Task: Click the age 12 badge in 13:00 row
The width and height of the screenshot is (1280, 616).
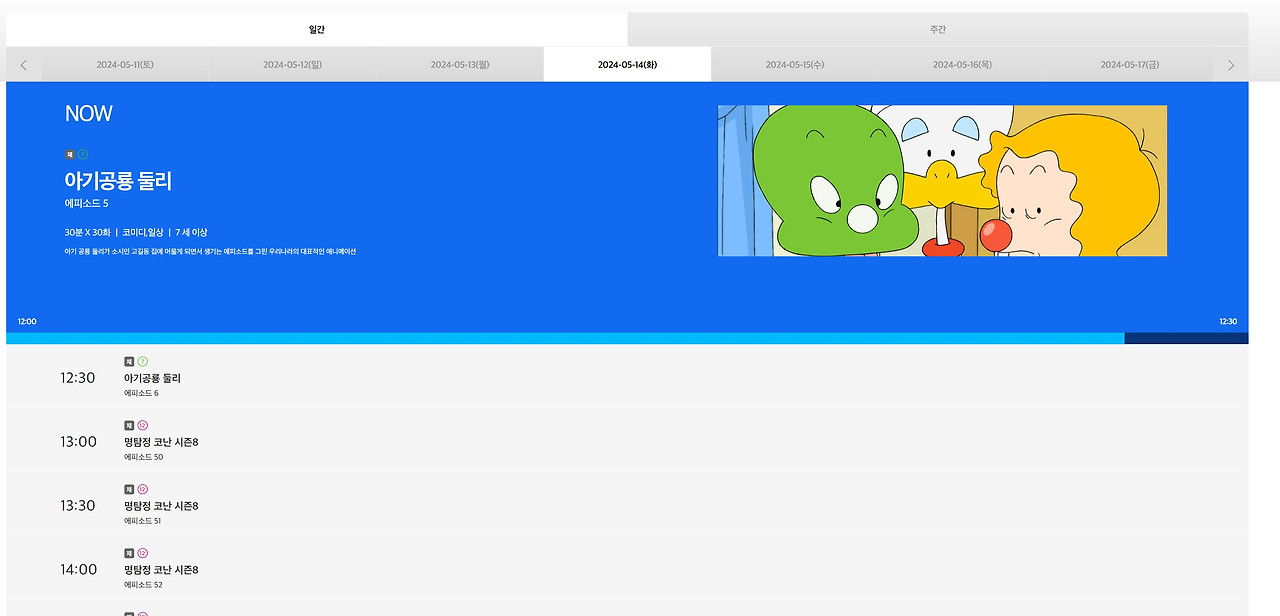Action: (x=142, y=426)
